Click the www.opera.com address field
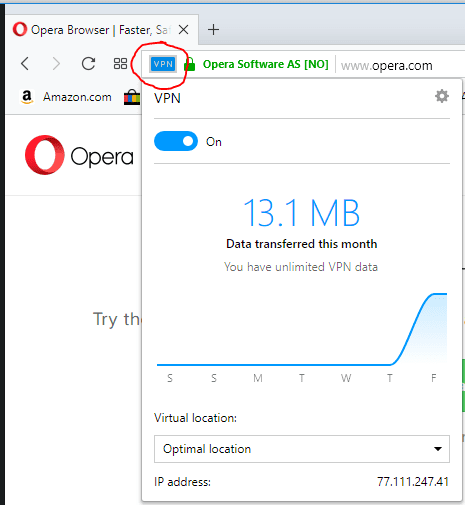This screenshot has width=465, height=505. [386, 66]
